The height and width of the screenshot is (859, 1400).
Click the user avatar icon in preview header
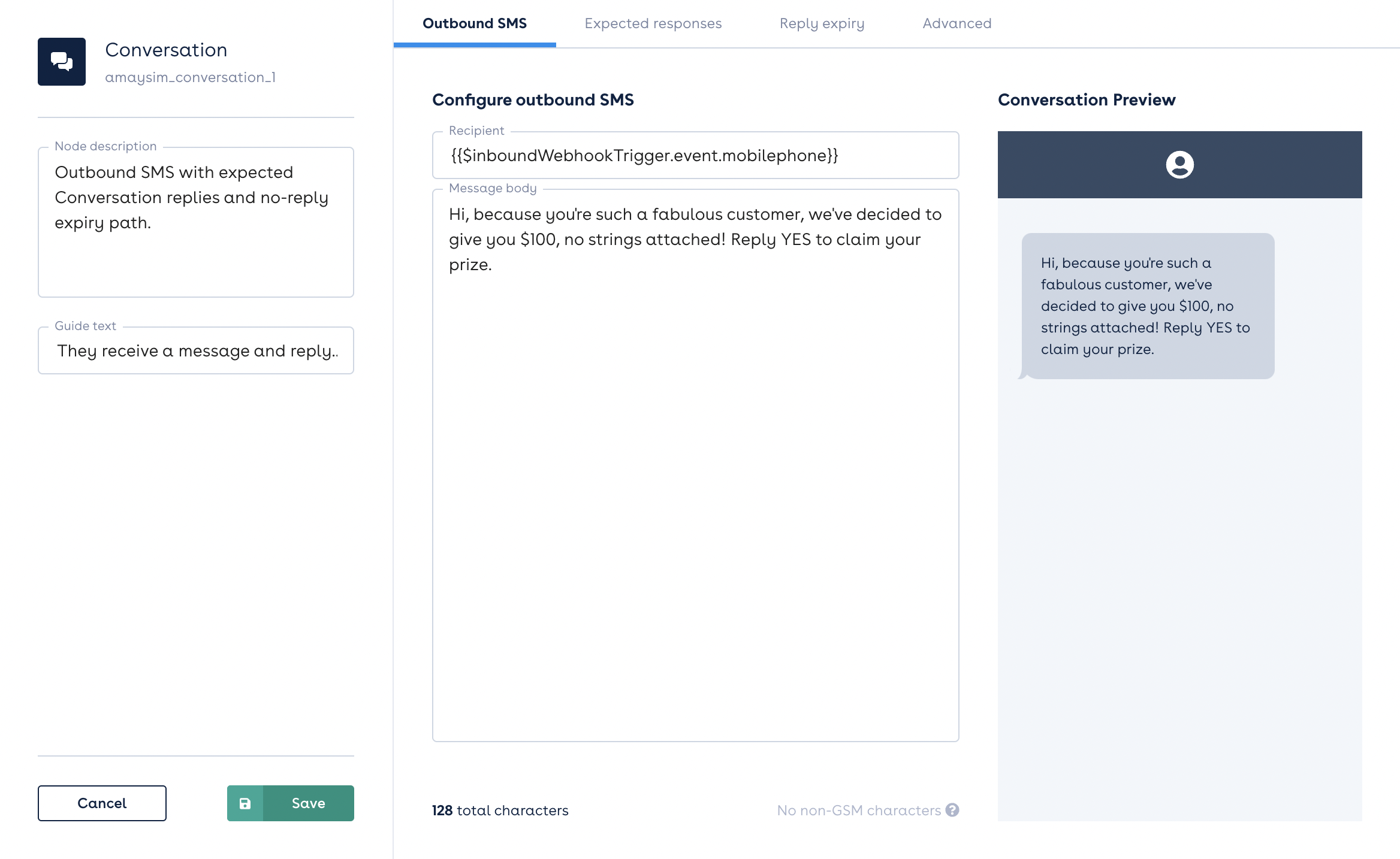pos(1179,165)
